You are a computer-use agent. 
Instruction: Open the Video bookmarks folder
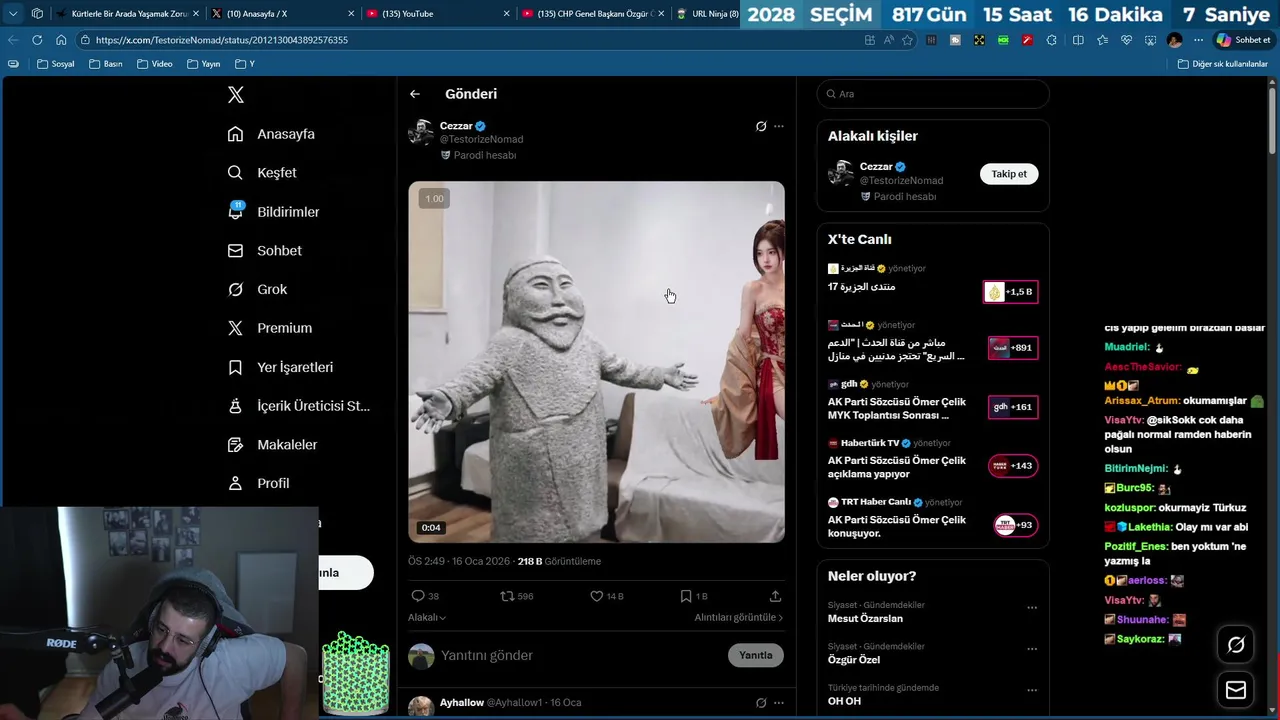(154, 64)
